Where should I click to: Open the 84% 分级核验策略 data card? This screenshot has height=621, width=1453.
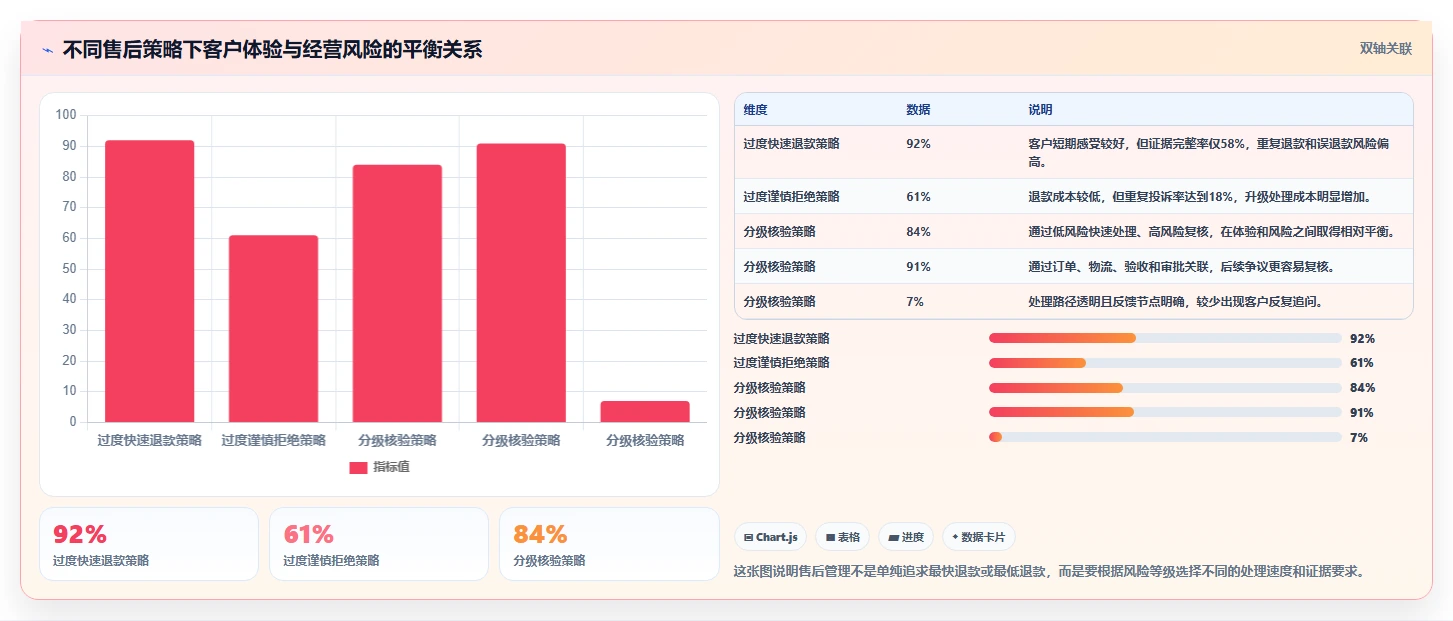[x=609, y=544]
